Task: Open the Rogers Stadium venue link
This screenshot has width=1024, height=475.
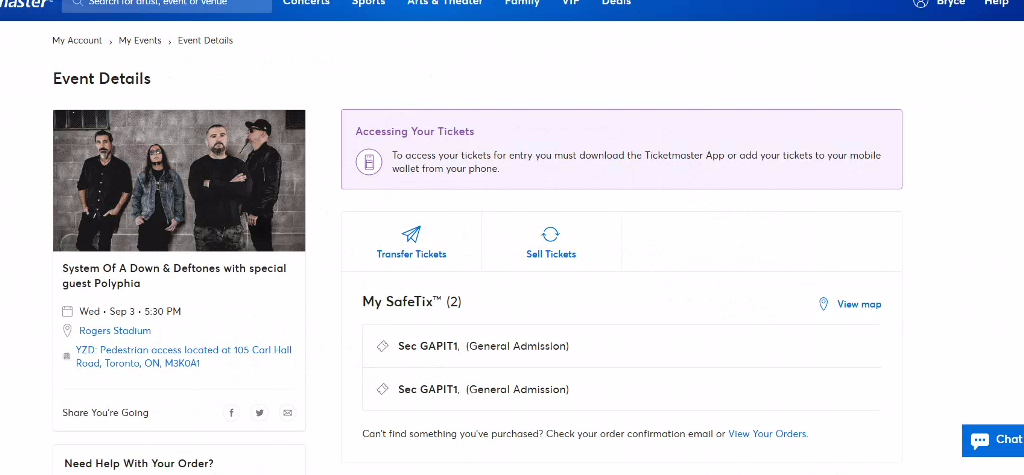Action: [115, 331]
